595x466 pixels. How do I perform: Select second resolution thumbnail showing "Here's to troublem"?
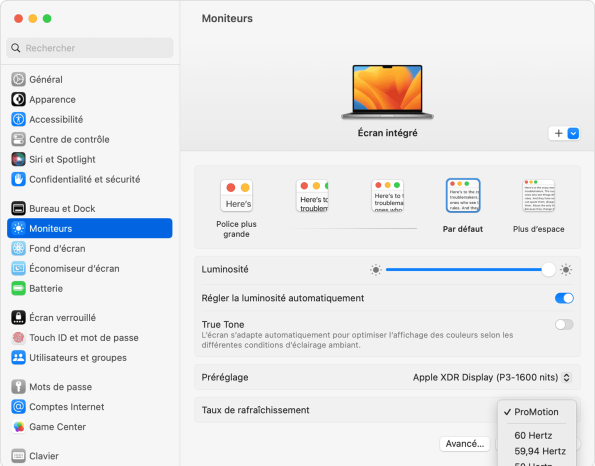point(312,195)
